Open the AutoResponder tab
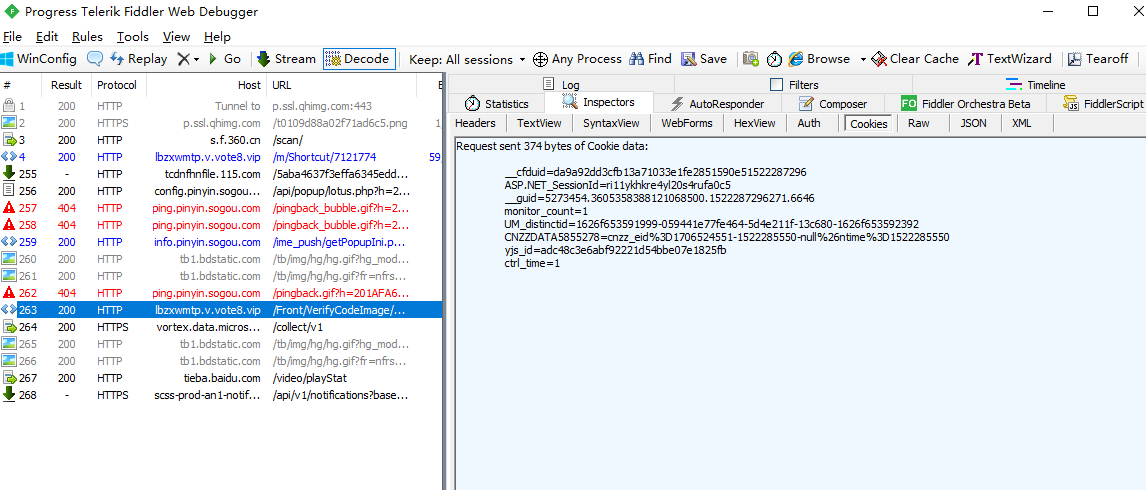This screenshot has width=1146, height=490. pyautogui.click(x=717, y=104)
